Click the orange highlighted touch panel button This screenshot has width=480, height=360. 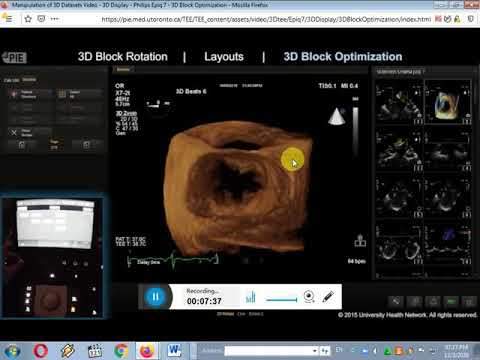[54, 144]
